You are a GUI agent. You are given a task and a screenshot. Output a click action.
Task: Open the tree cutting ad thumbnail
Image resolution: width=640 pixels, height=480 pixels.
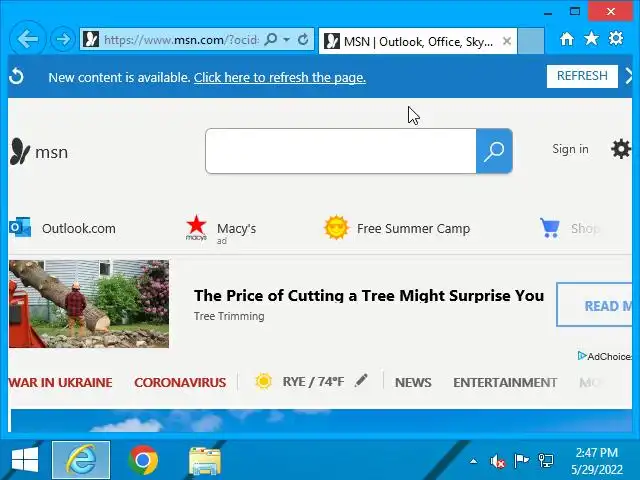(89, 304)
